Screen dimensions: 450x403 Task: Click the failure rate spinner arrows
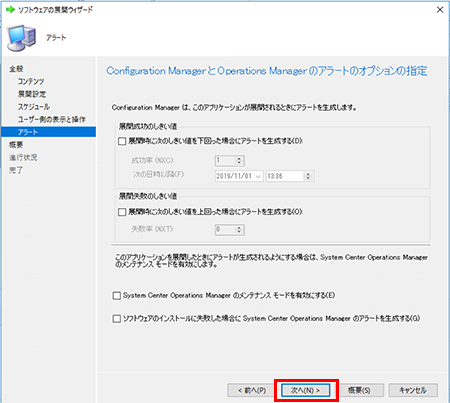click(239, 230)
